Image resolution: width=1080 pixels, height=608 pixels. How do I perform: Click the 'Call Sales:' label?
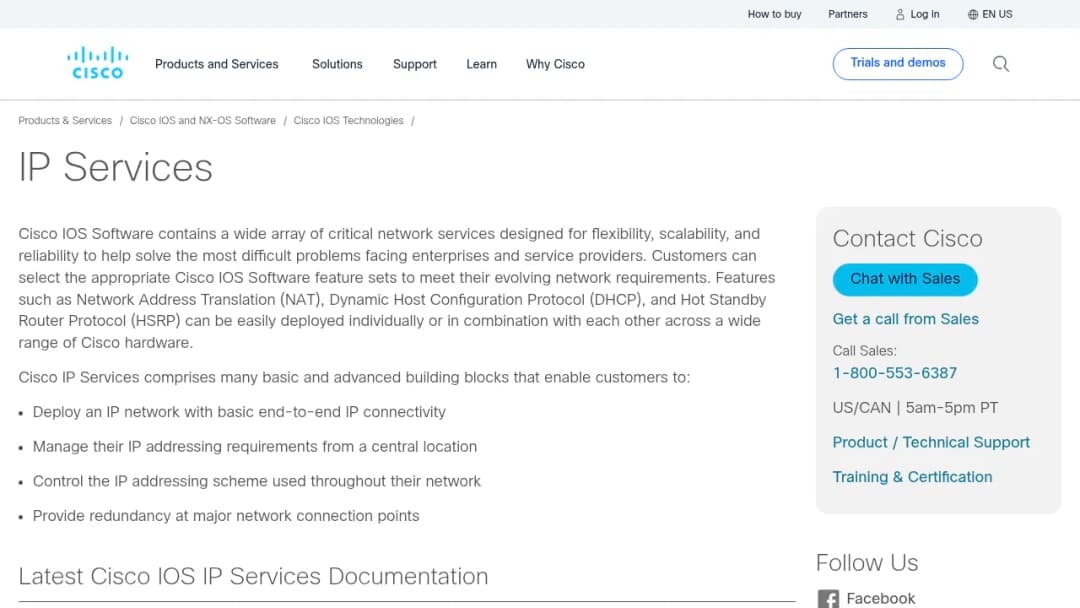coord(864,350)
